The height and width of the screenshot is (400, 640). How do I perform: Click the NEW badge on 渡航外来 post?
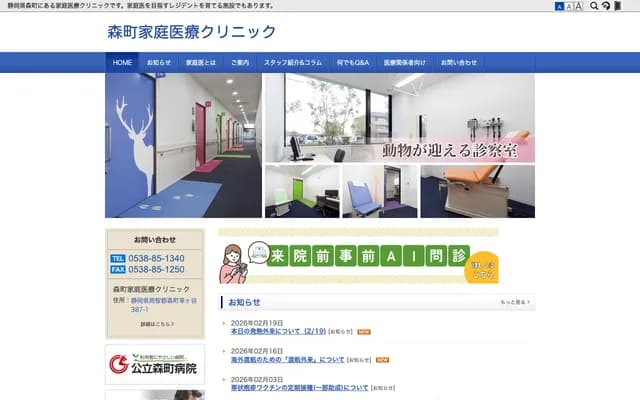point(382,360)
